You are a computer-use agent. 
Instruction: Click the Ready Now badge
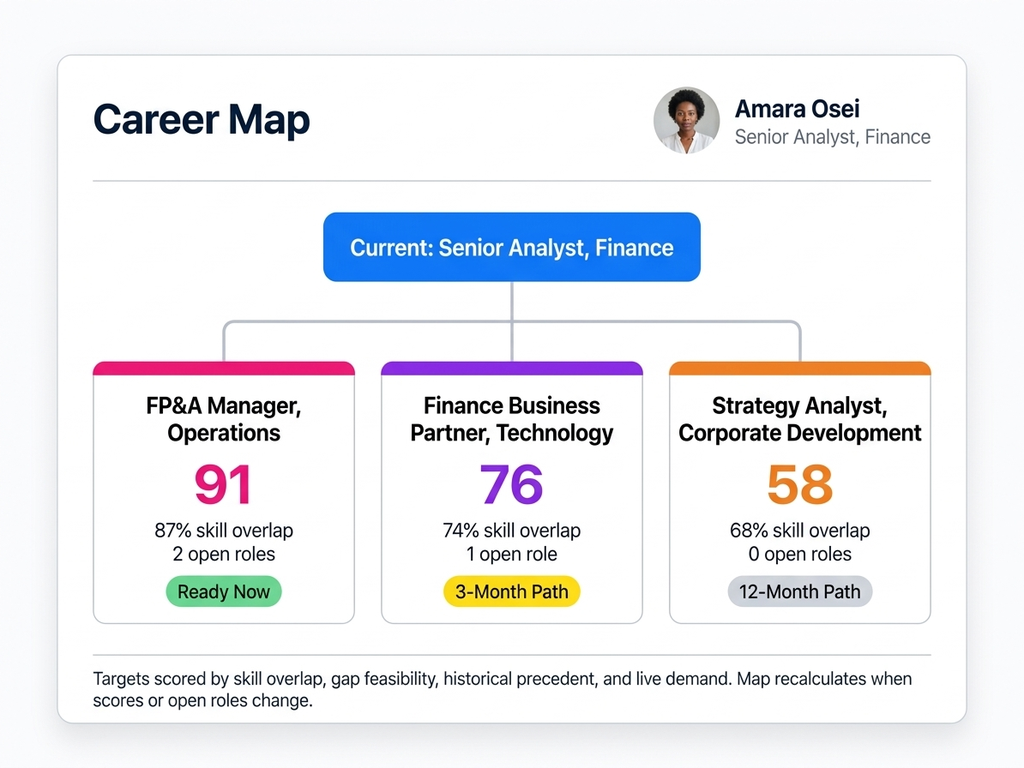pos(223,591)
